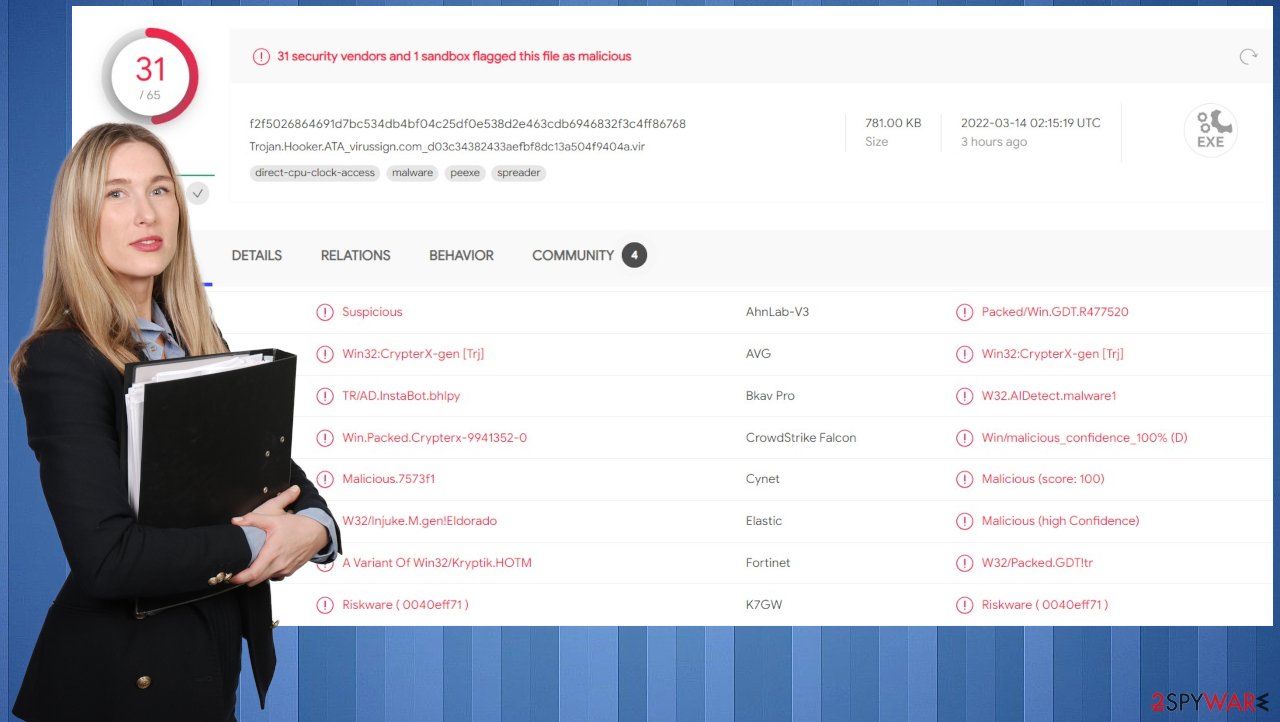Click the EXE file type icon
Image resolution: width=1280 pixels, height=722 pixels.
pyautogui.click(x=1210, y=131)
